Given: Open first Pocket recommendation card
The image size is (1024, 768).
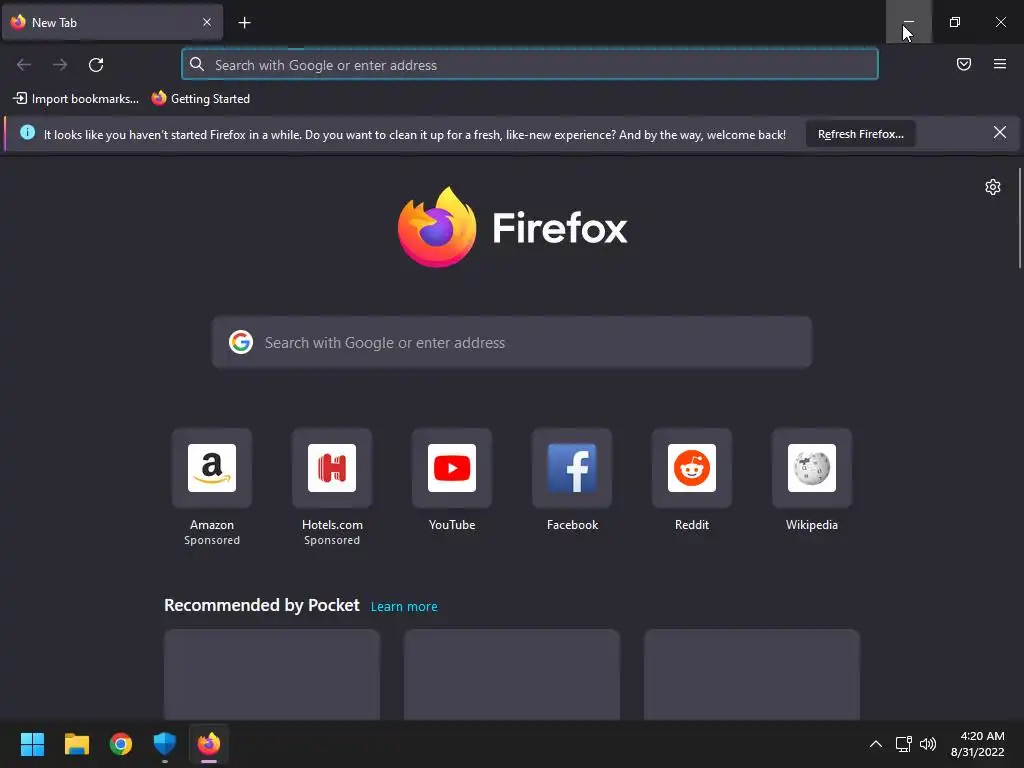Looking at the screenshot, I should (x=272, y=675).
